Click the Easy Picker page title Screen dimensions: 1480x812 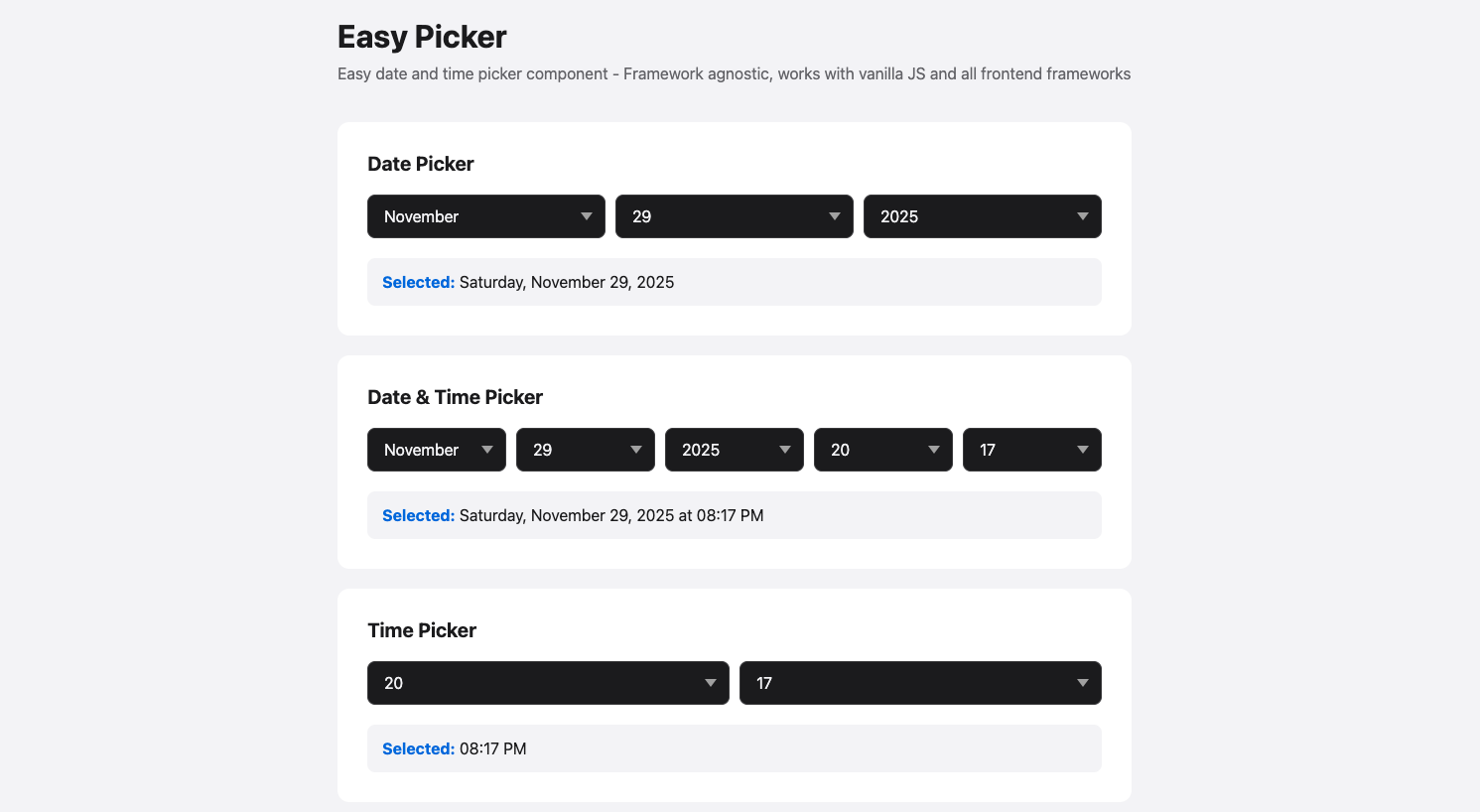(x=422, y=37)
